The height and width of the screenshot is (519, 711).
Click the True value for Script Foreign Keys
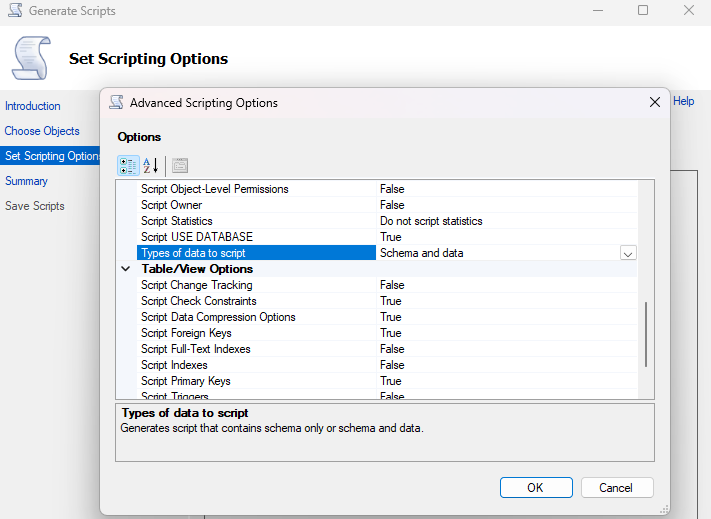390,333
